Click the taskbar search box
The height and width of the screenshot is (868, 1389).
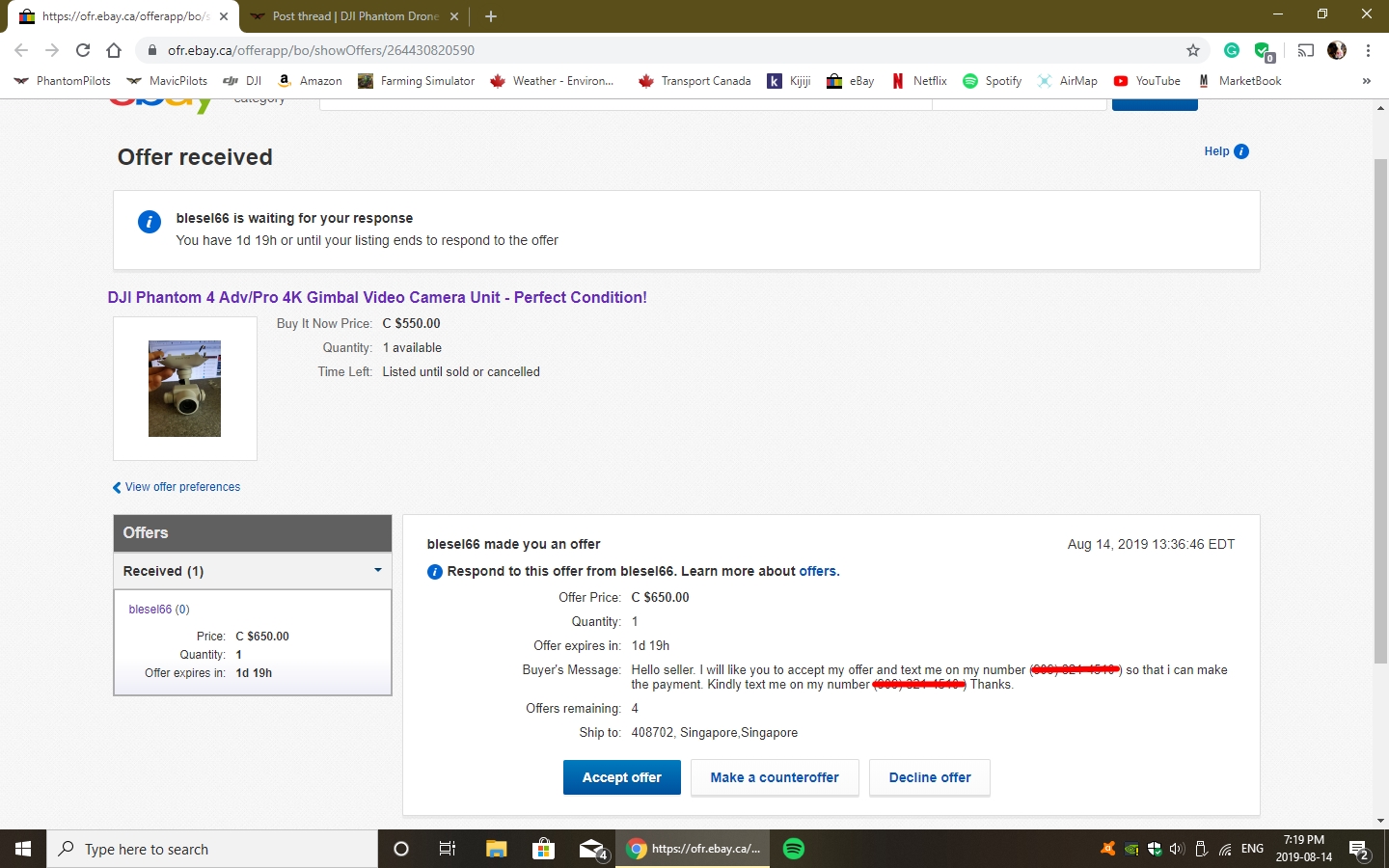pos(212,849)
